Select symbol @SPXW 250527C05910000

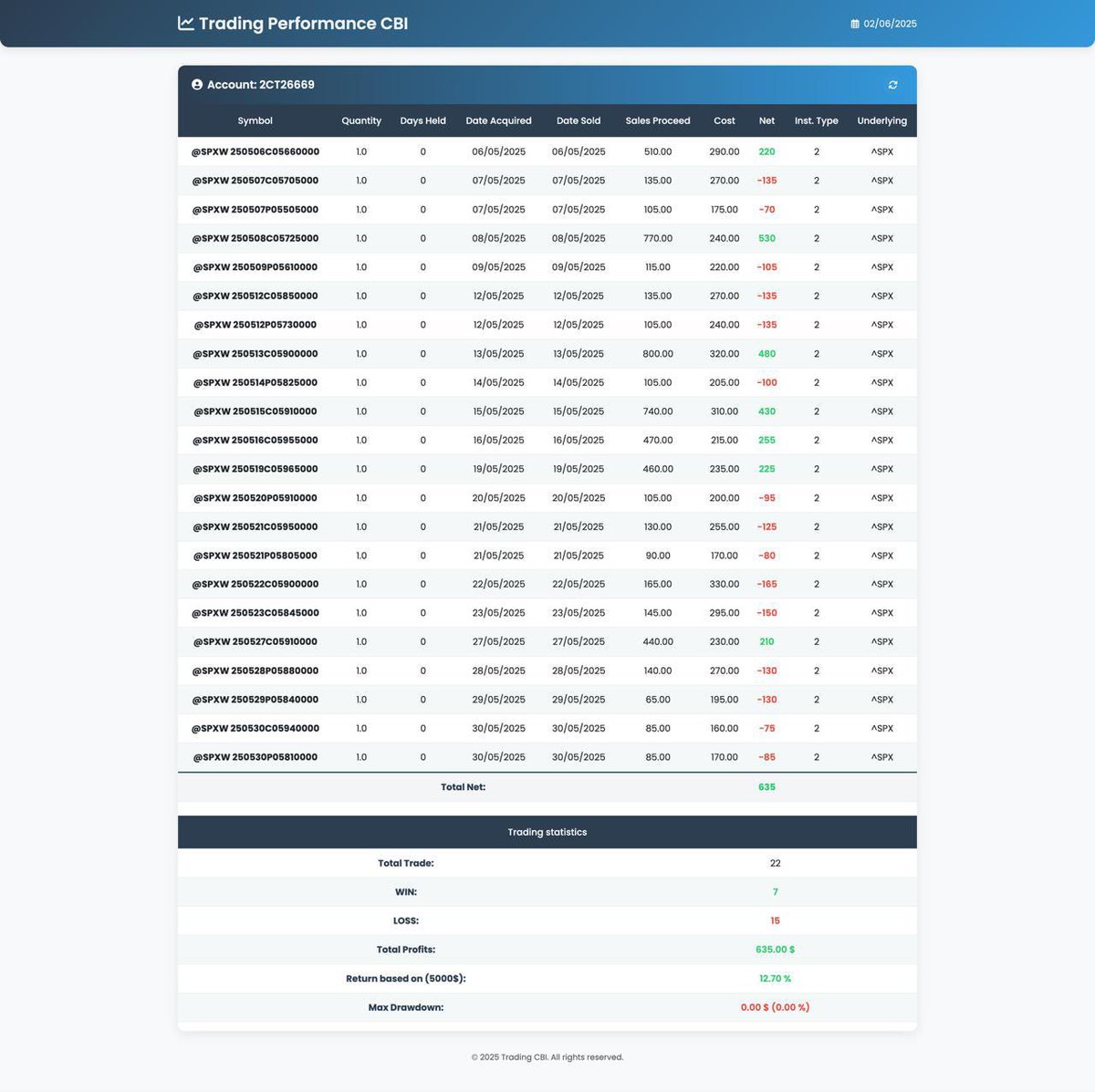[x=255, y=641]
